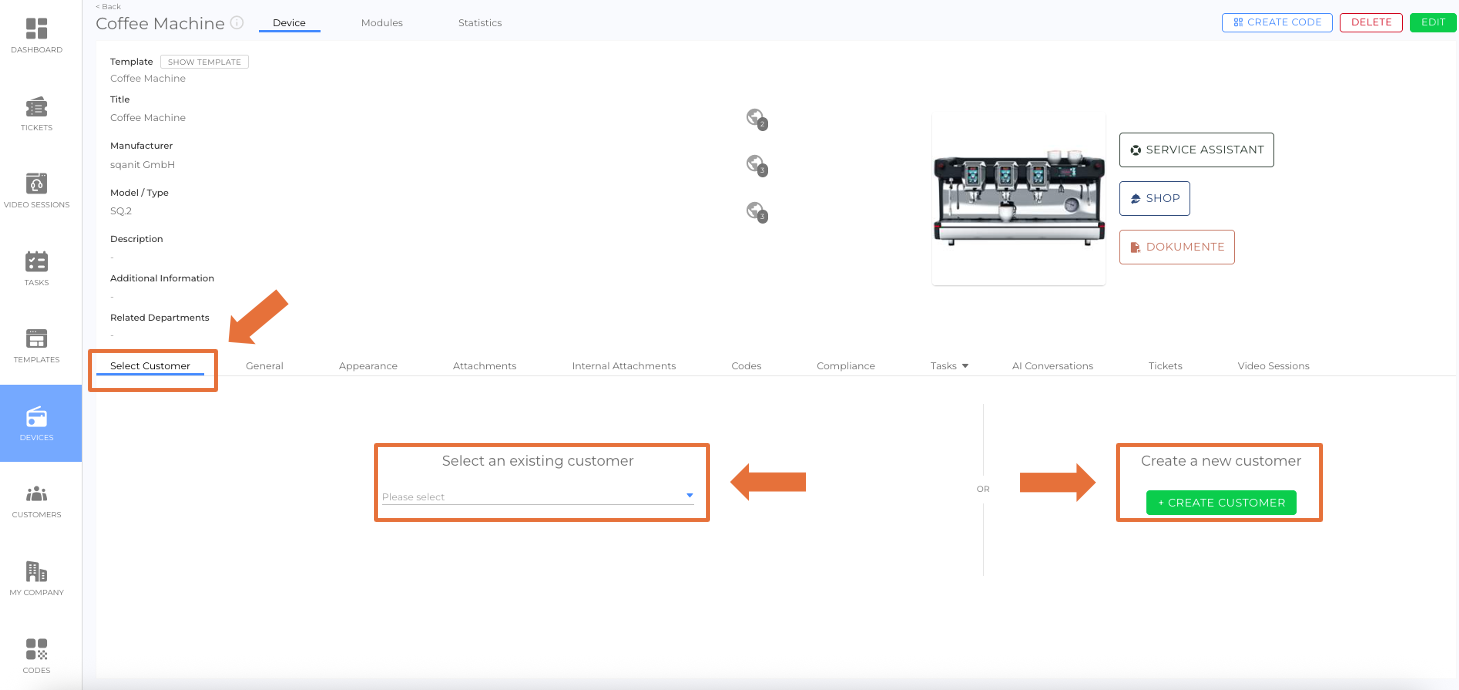This screenshot has width=1459, height=690.
Task: Click the coffee machine product image
Action: 1018,198
